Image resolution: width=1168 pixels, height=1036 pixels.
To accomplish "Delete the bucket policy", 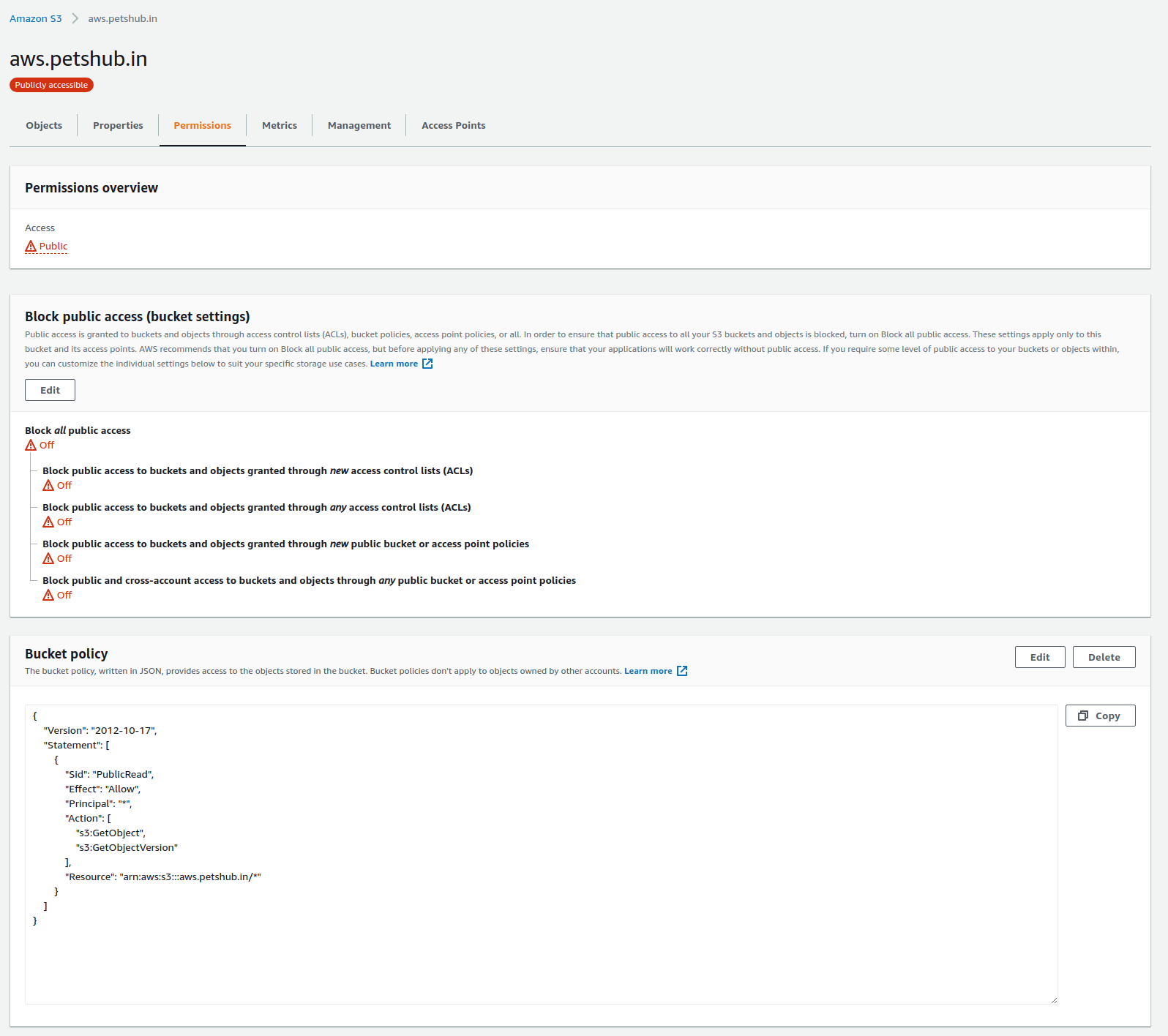I will [1104, 657].
